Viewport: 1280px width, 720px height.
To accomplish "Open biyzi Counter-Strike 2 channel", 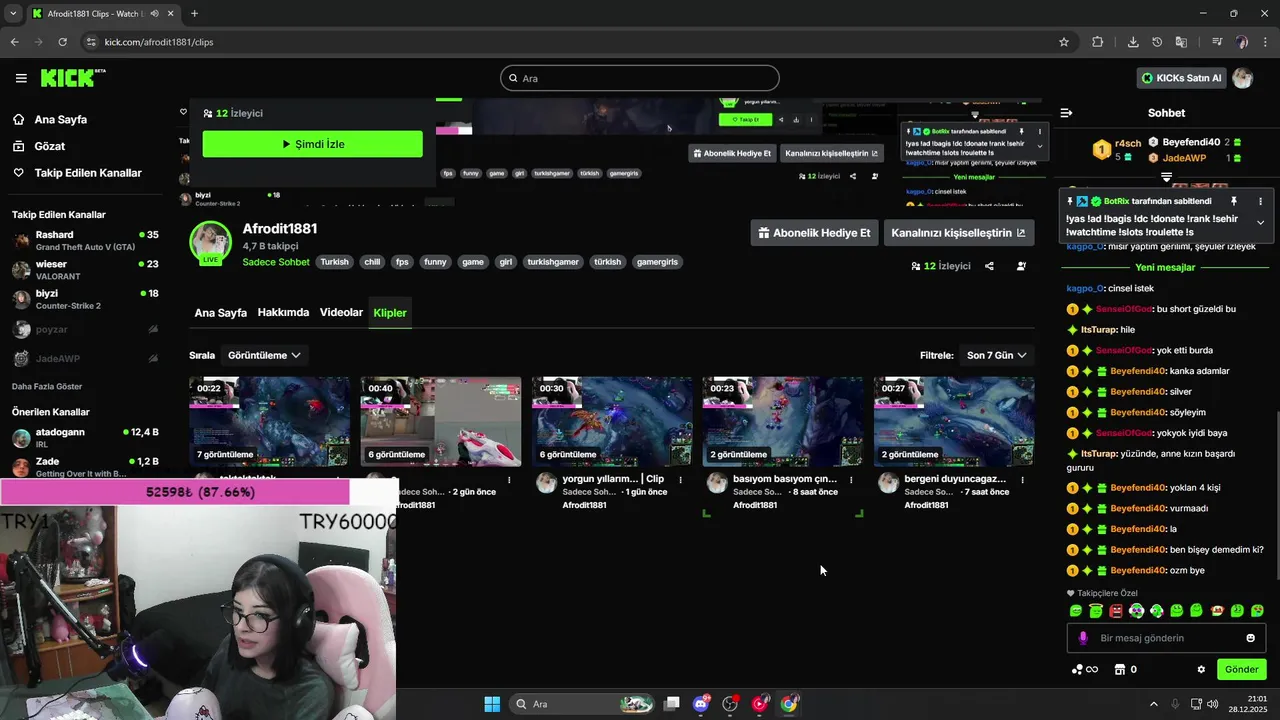I will point(85,299).
